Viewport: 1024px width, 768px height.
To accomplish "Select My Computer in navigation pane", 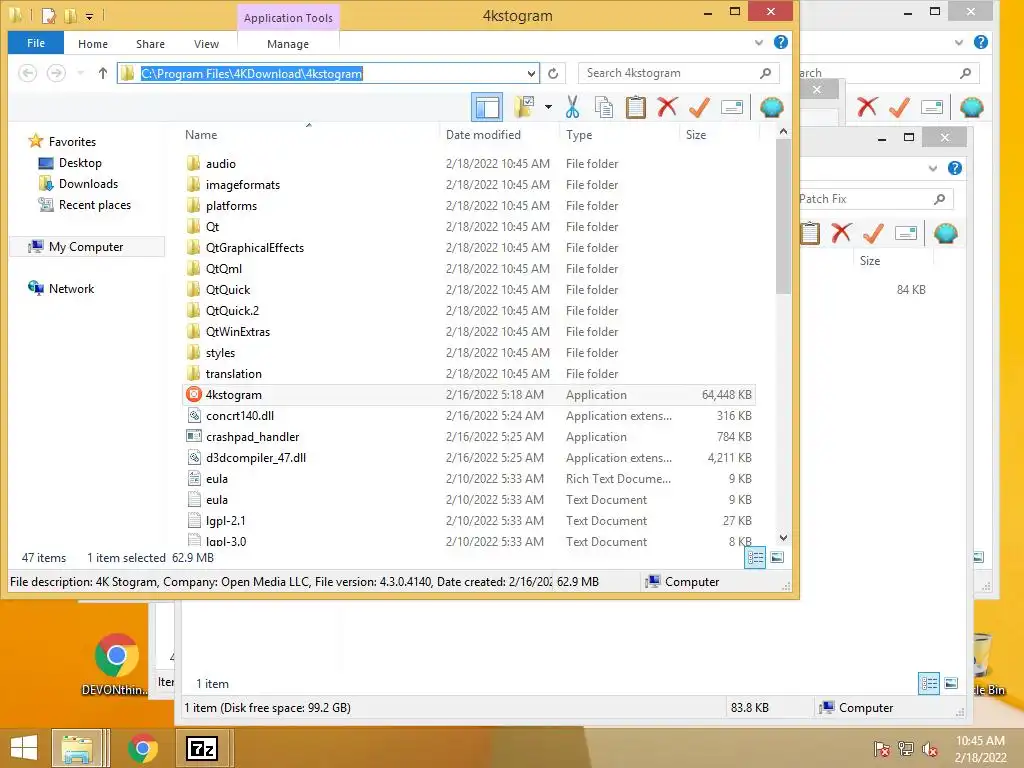I will (x=86, y=247).
